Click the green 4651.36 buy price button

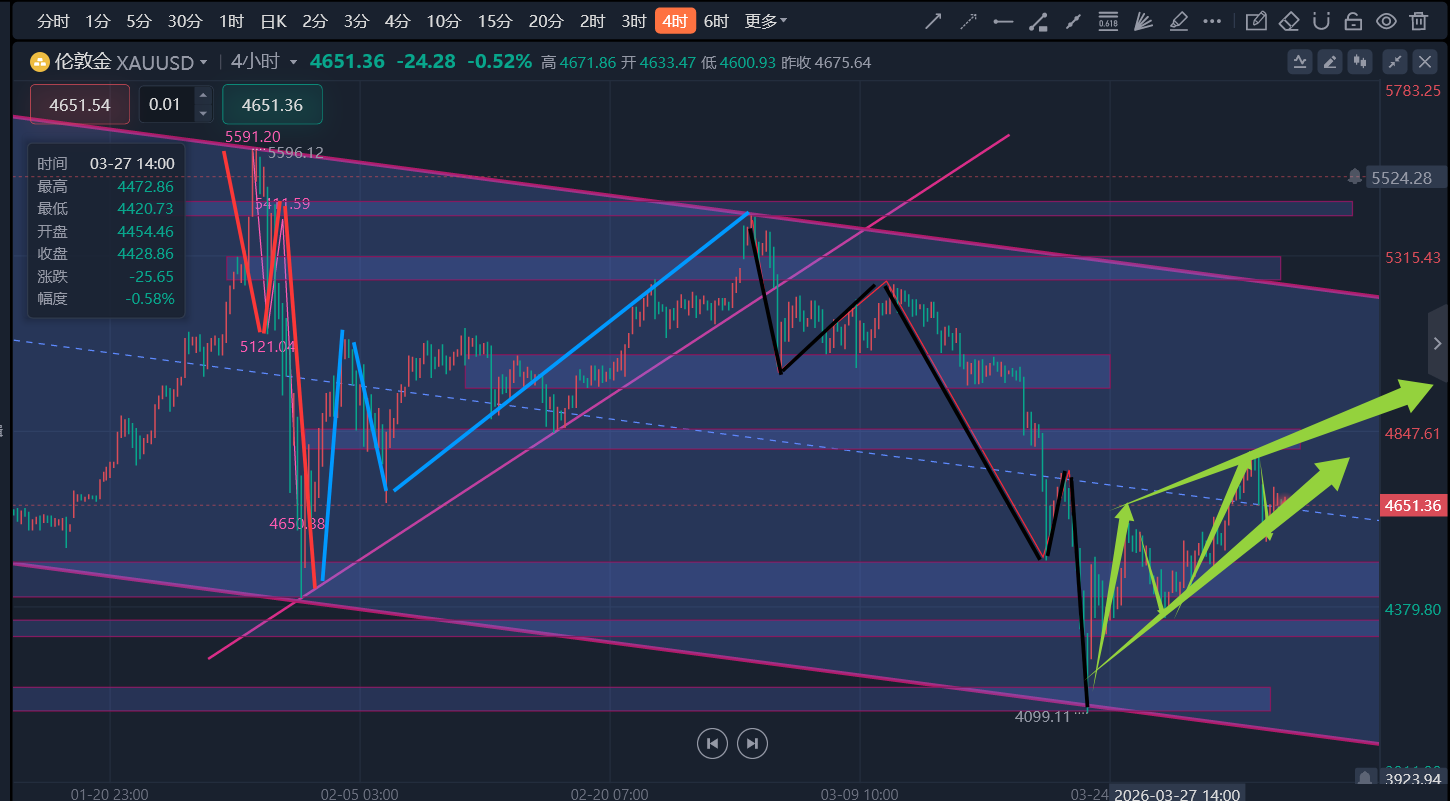tap(273, 104)
